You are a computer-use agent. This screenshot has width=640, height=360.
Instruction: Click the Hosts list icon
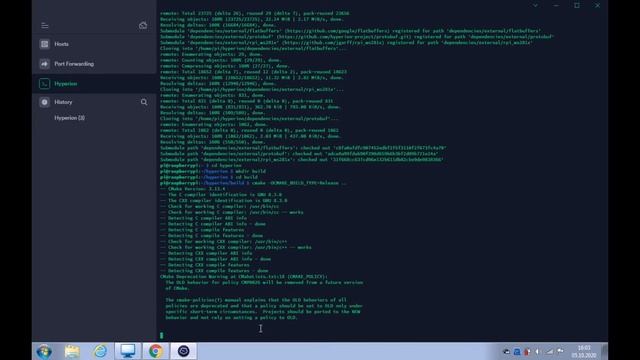pos(44,44)
